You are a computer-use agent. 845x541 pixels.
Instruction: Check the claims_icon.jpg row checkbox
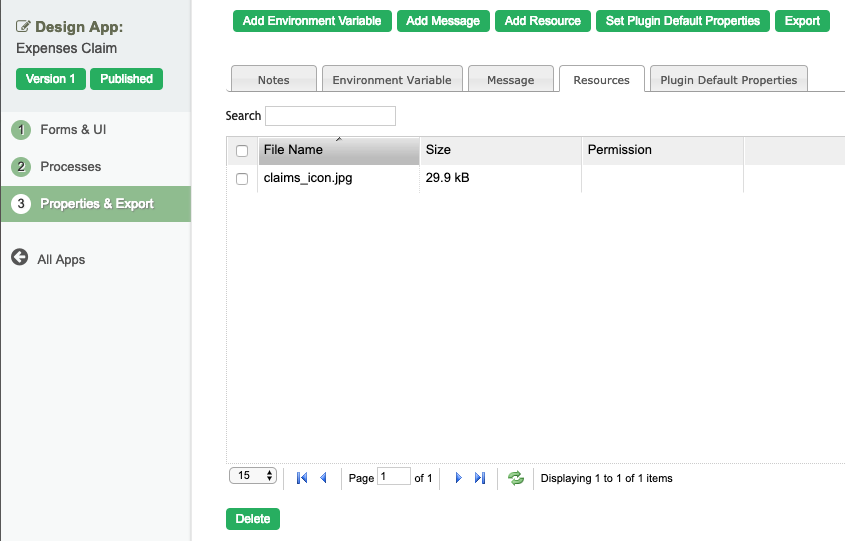(x=241, y=179)
